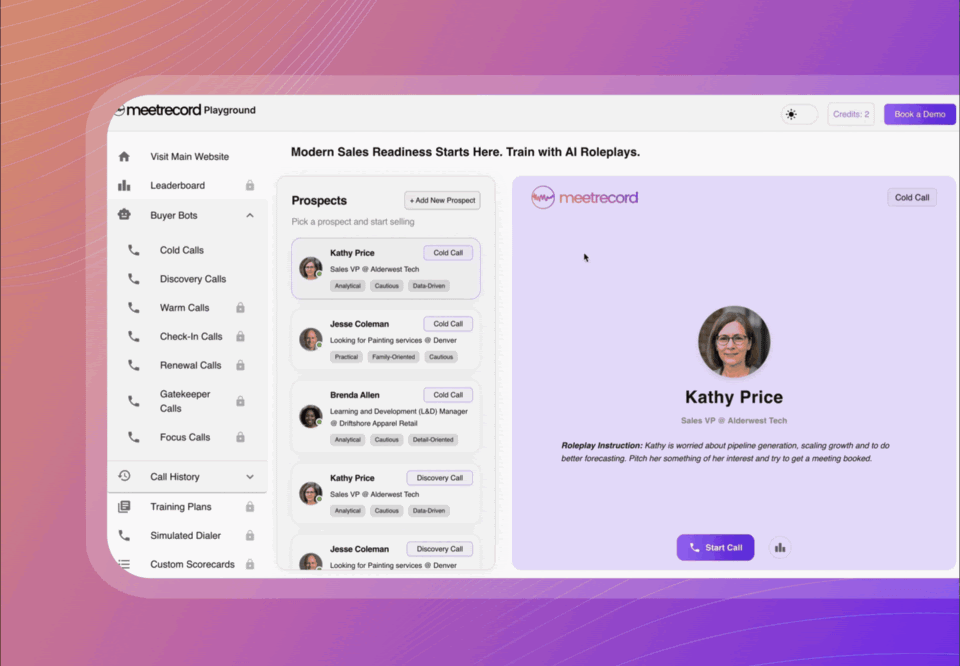Click Cold Call badge on Brenda Allen card
Image resolution: width=960 pixels, height=666 pixels.
(x=448, y=395)
